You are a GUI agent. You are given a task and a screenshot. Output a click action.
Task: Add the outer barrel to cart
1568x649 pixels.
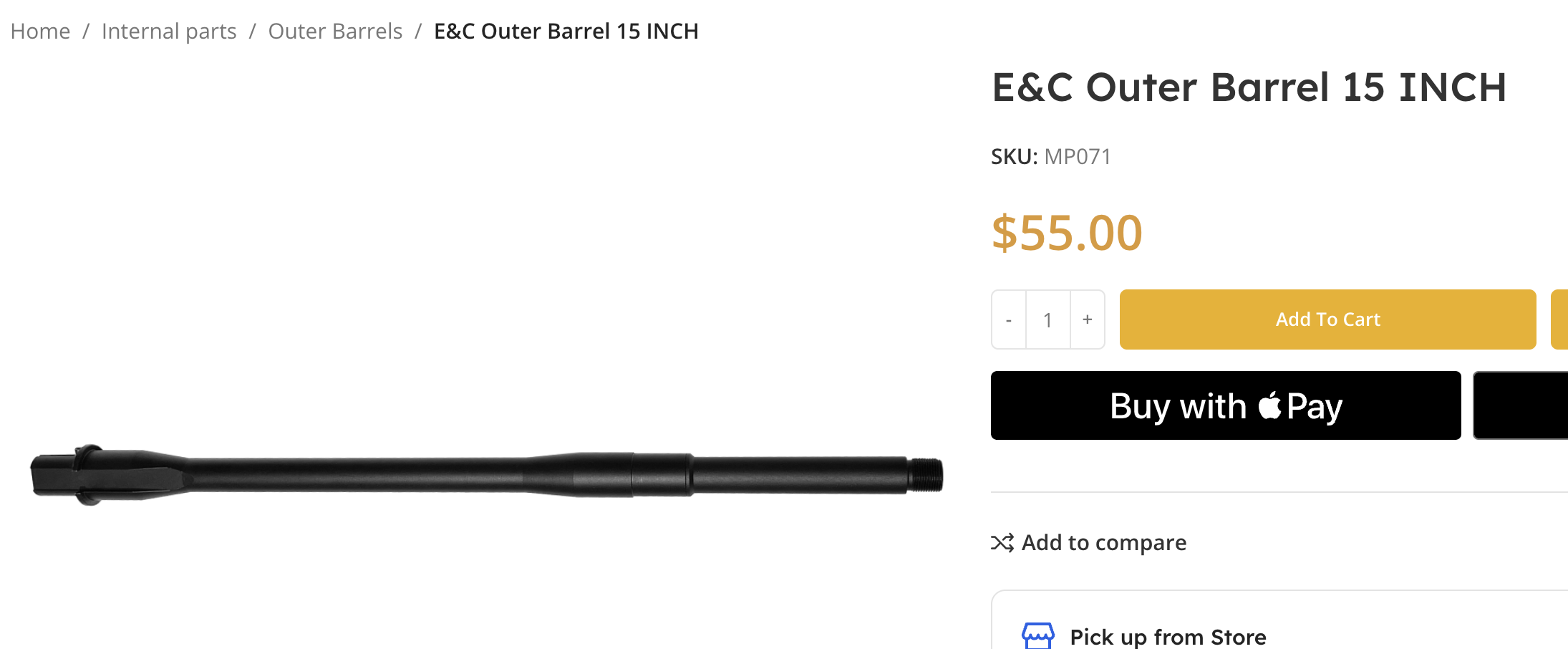(x=1327, y=319)
